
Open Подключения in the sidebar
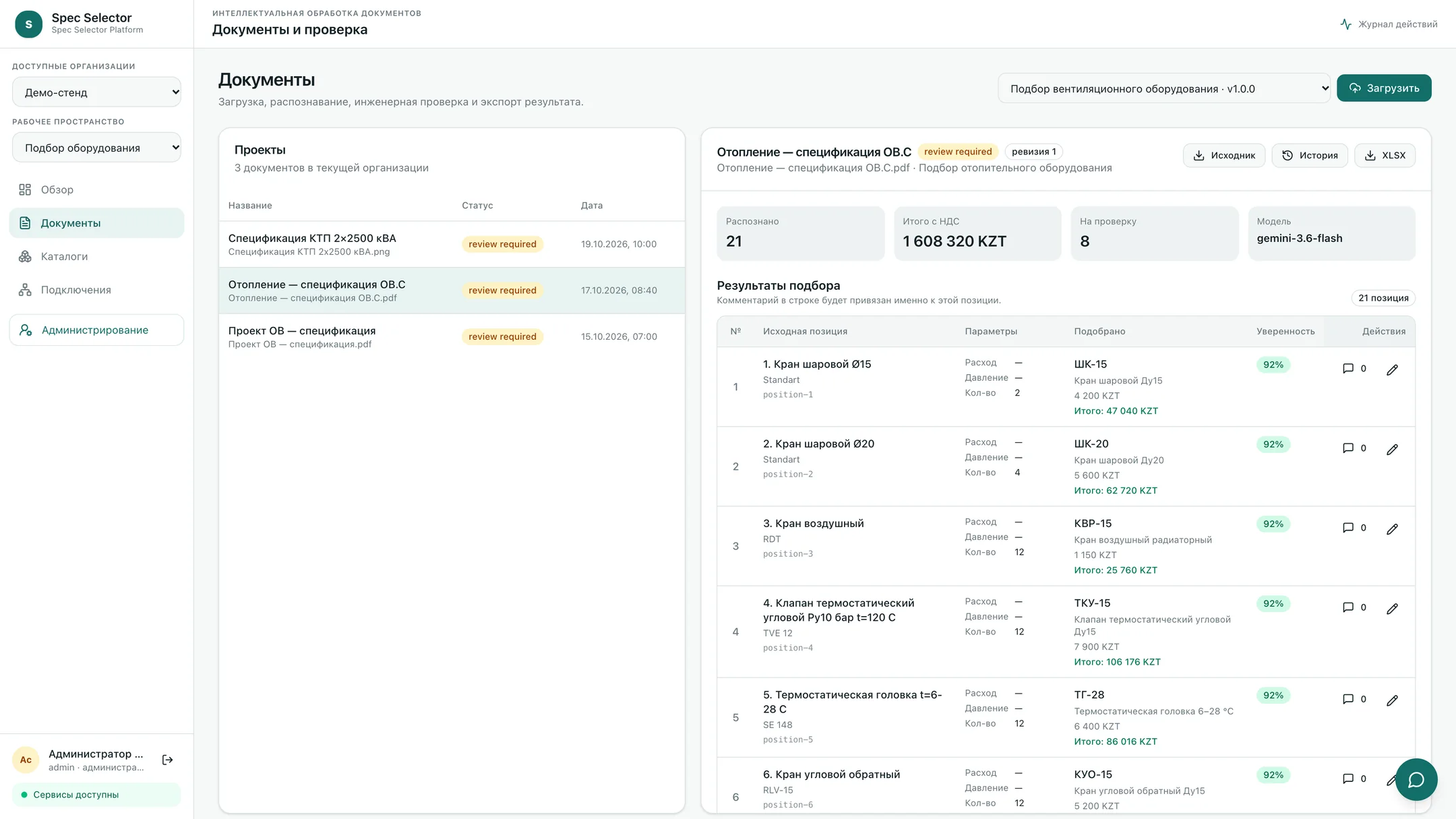coord(96,290)
